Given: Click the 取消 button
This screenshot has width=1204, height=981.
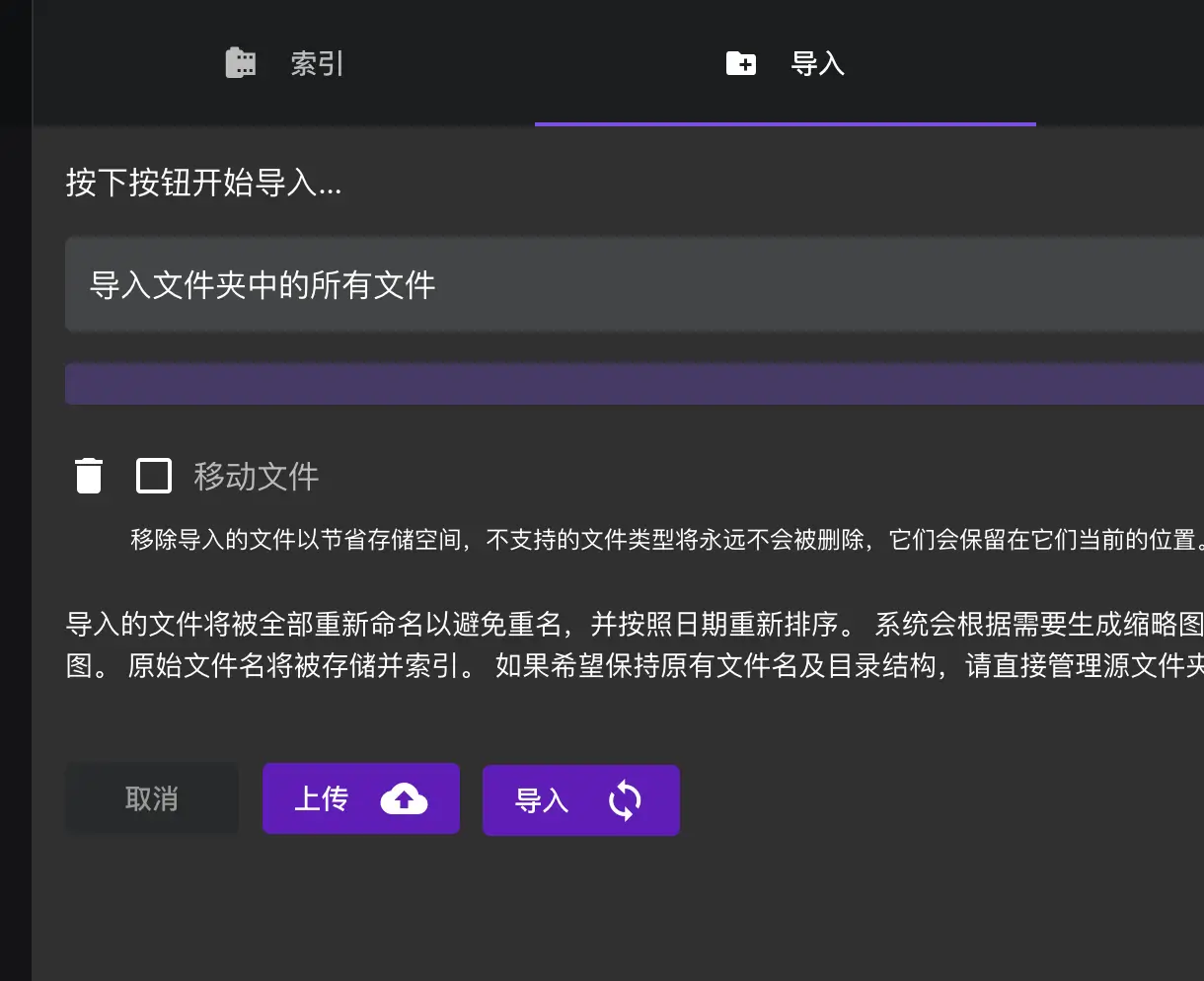Looking at the screenshot, I should [x=152, y=798].
